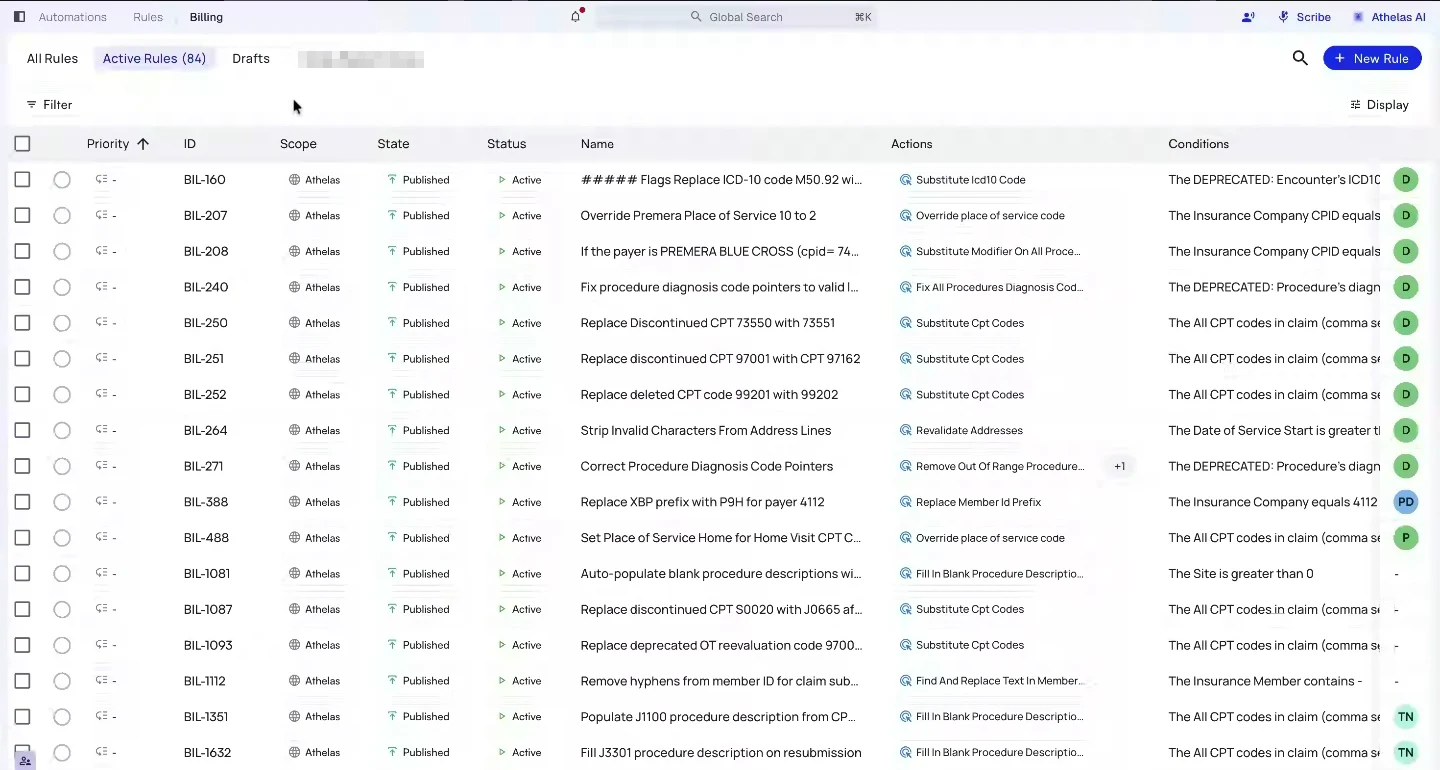Click the ID column header
1440x770 pixels.
(x=190, y=144)
